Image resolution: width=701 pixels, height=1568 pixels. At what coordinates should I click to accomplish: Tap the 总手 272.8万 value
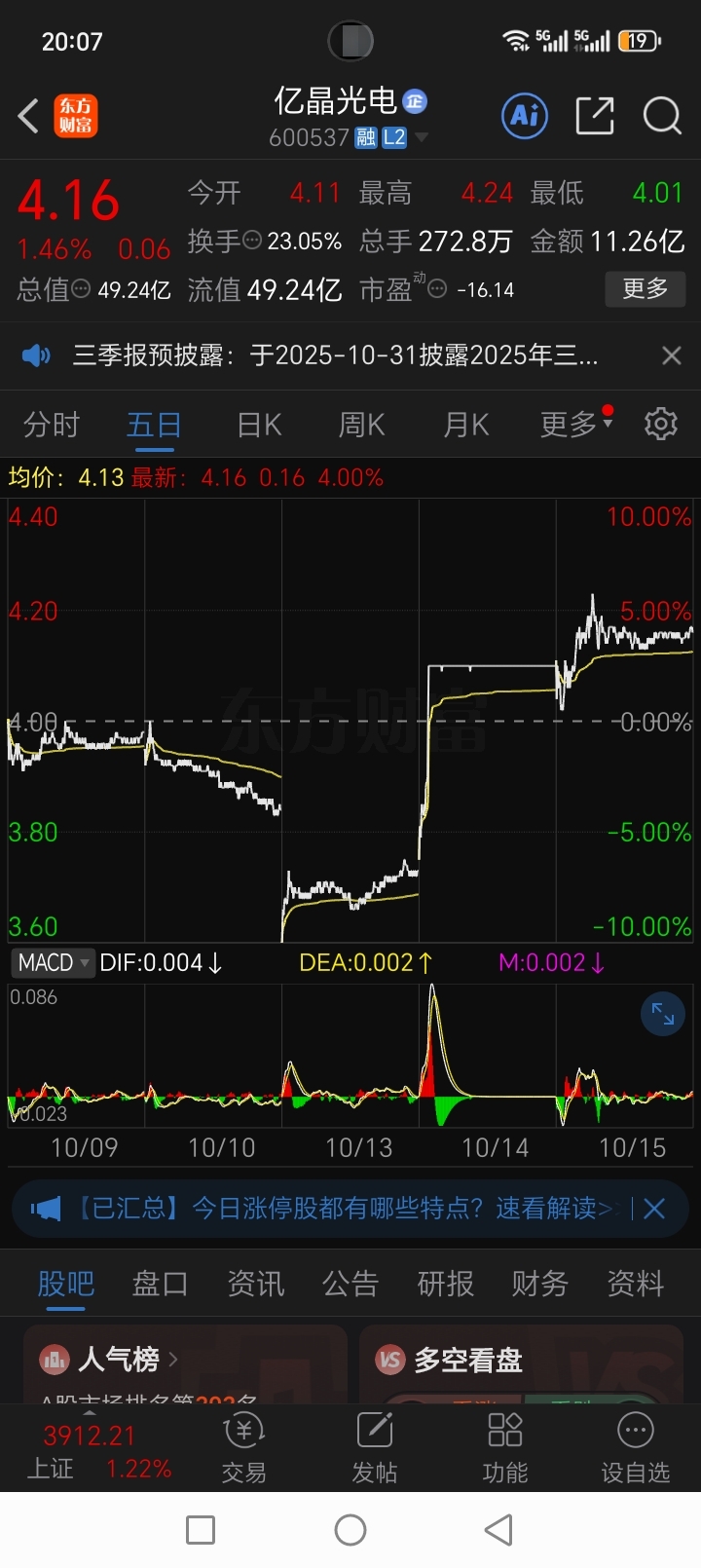click(x=465, y=241)
